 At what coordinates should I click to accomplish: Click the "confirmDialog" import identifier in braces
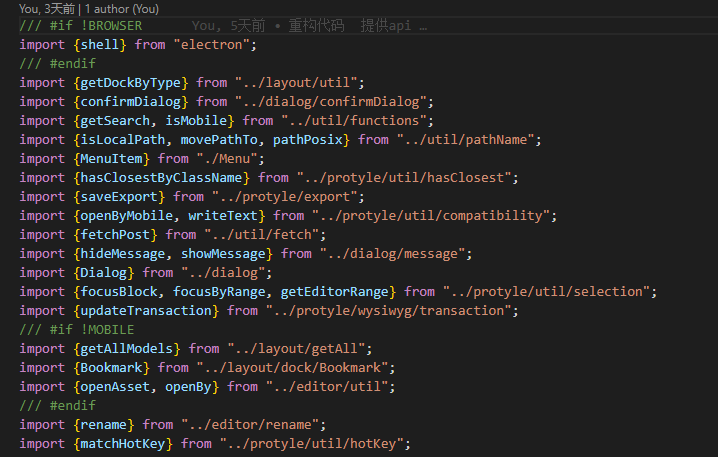(131, 102)
